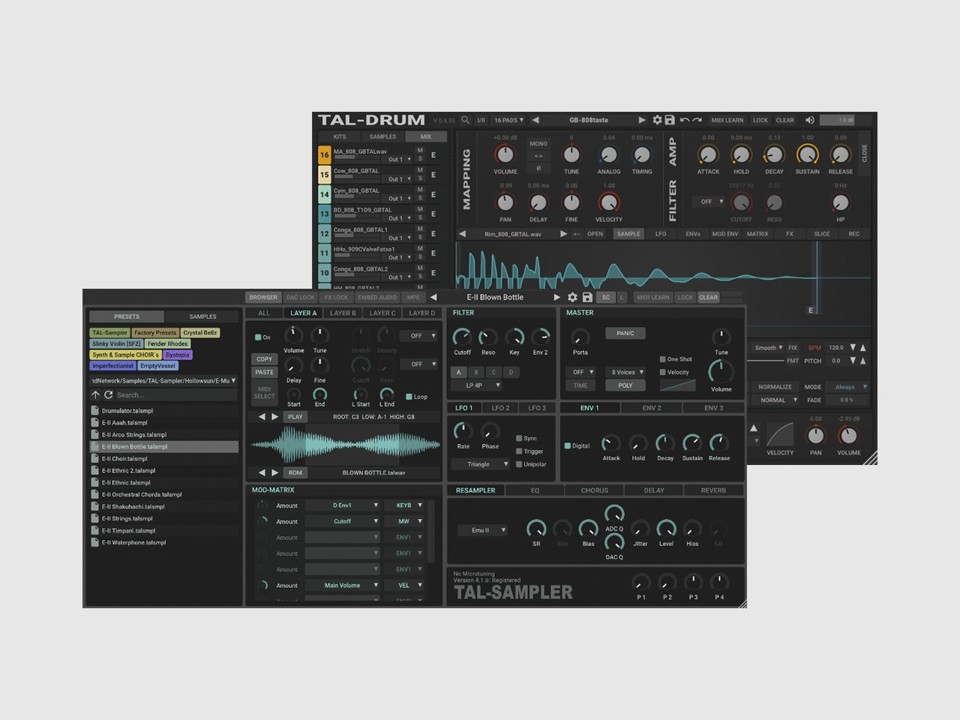Save the kit with TAL-Drum's floppy icon
The width and height of the screenshot is (960, 720).
pos(669,120)
